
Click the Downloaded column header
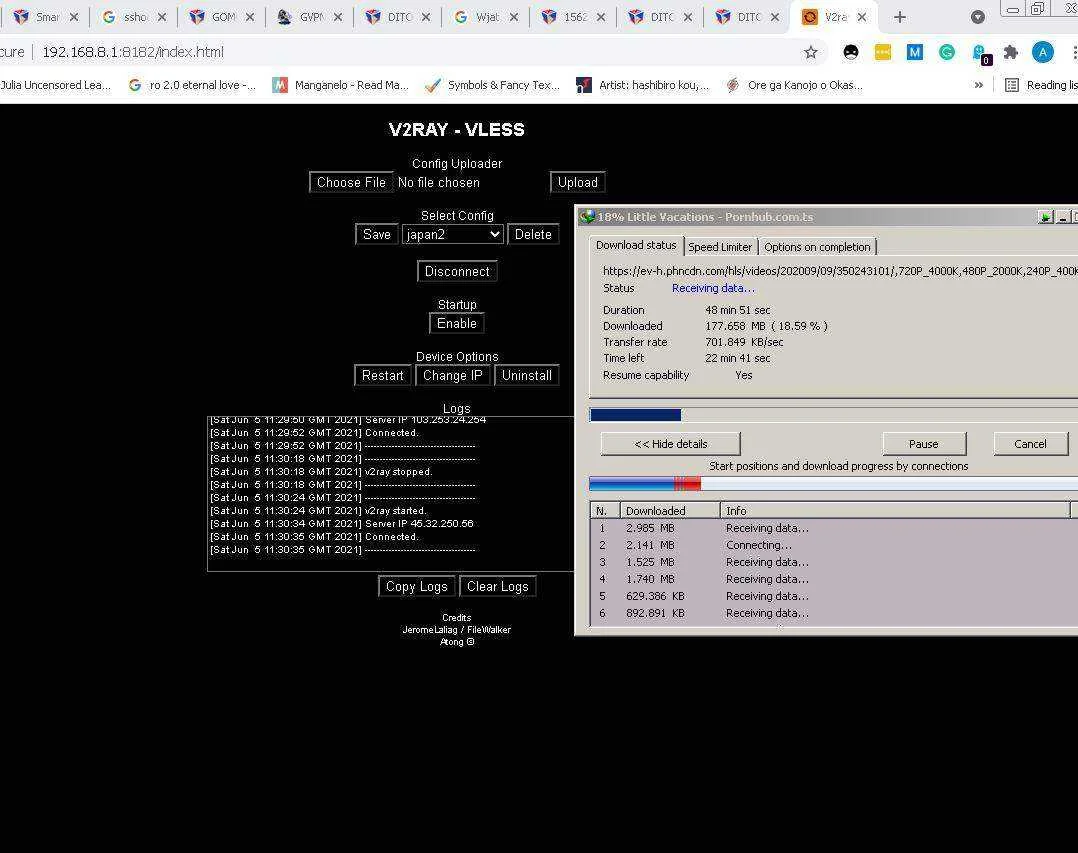[x=670, y=511]
